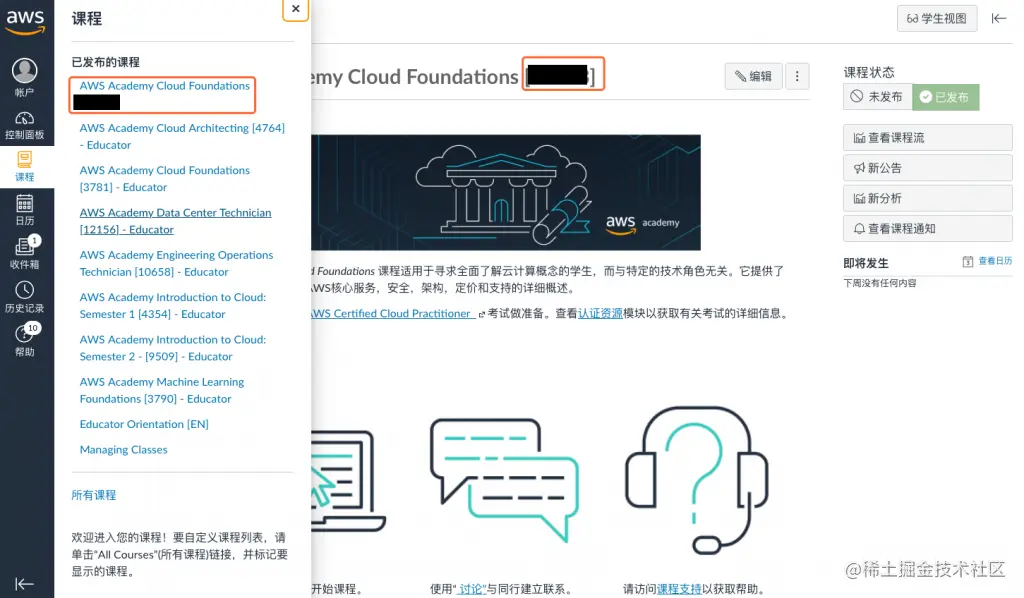Open Introduction to Cloud Semester 1 [4354]
This screenshot has height=598, width=1024.
tap(172, 306)
